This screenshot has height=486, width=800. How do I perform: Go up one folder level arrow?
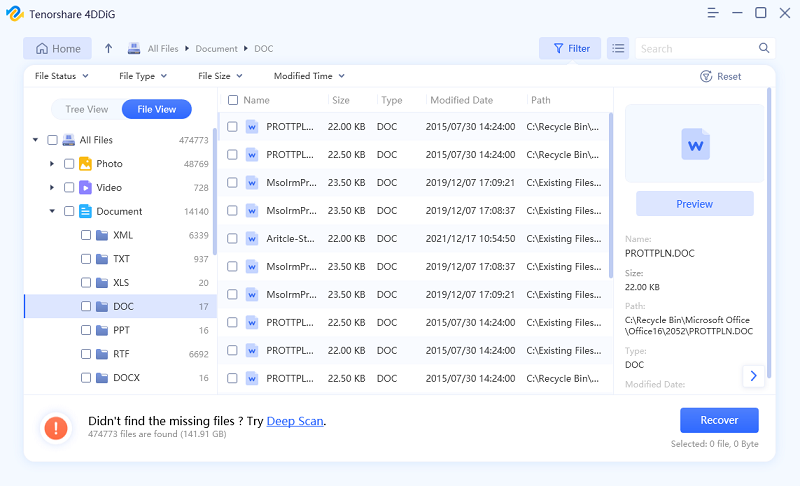tap(108, 48)
